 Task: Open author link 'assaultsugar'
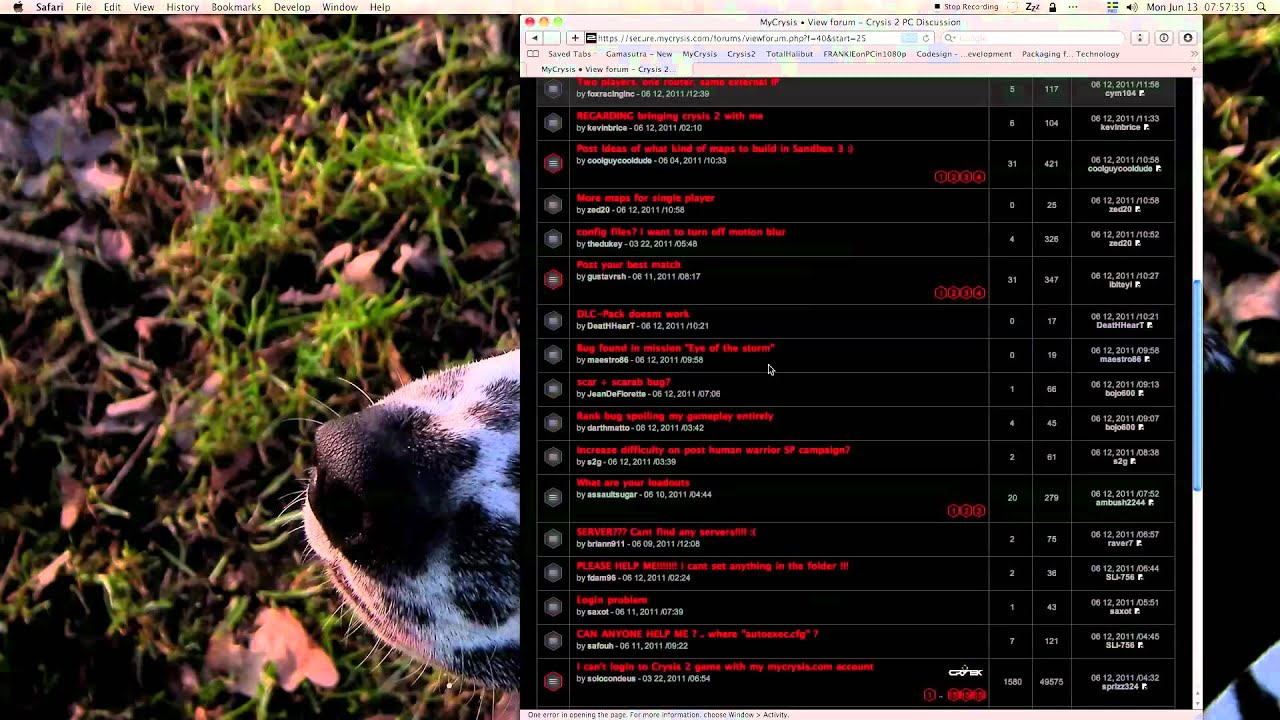[612, 495]
